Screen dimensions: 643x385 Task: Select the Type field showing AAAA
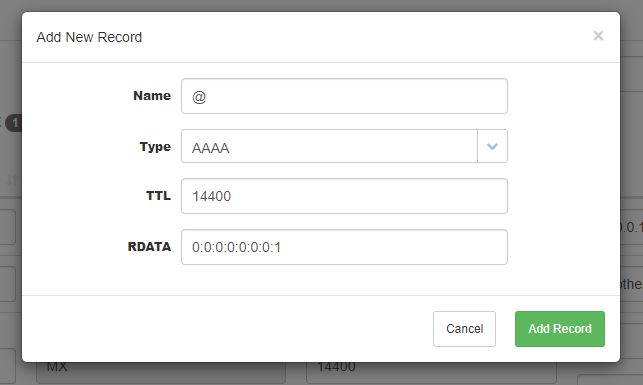coord(329,146)
